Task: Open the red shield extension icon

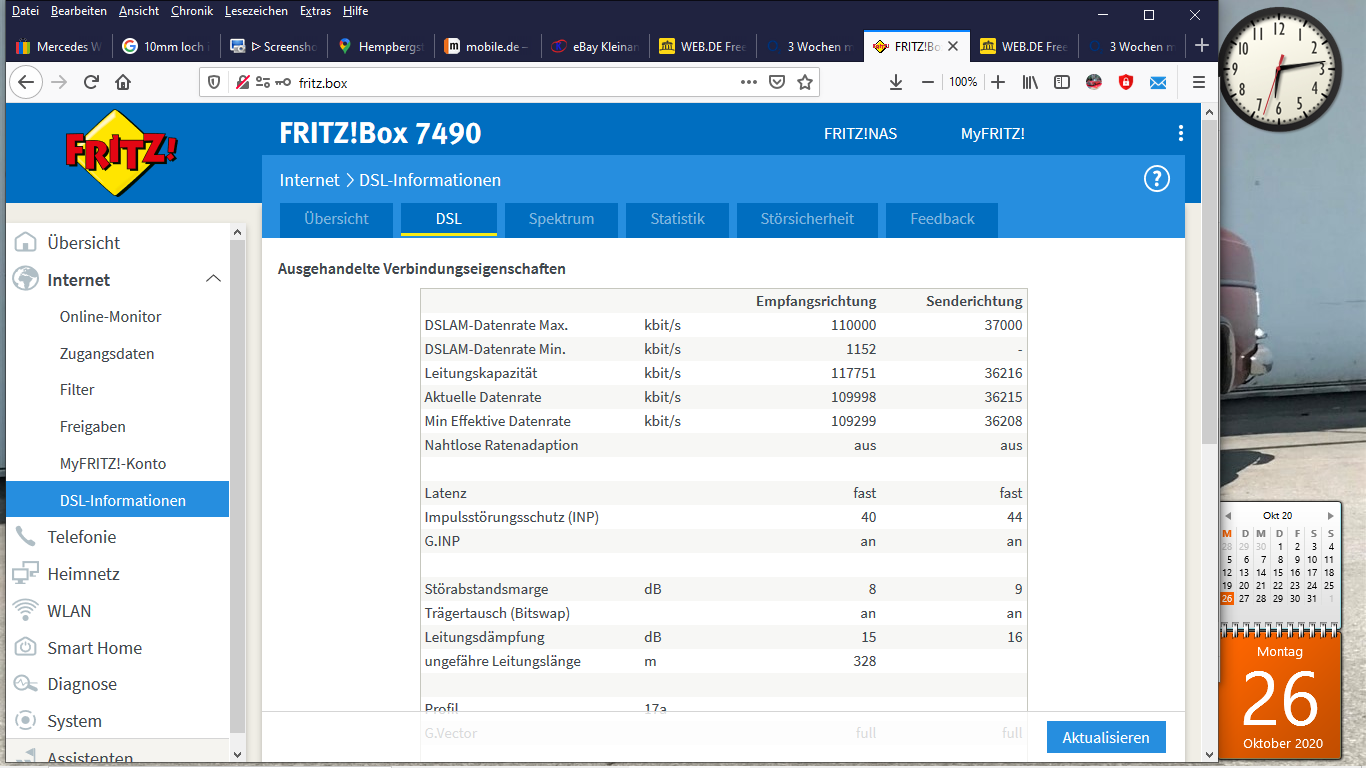Action: click(1126, 82)
